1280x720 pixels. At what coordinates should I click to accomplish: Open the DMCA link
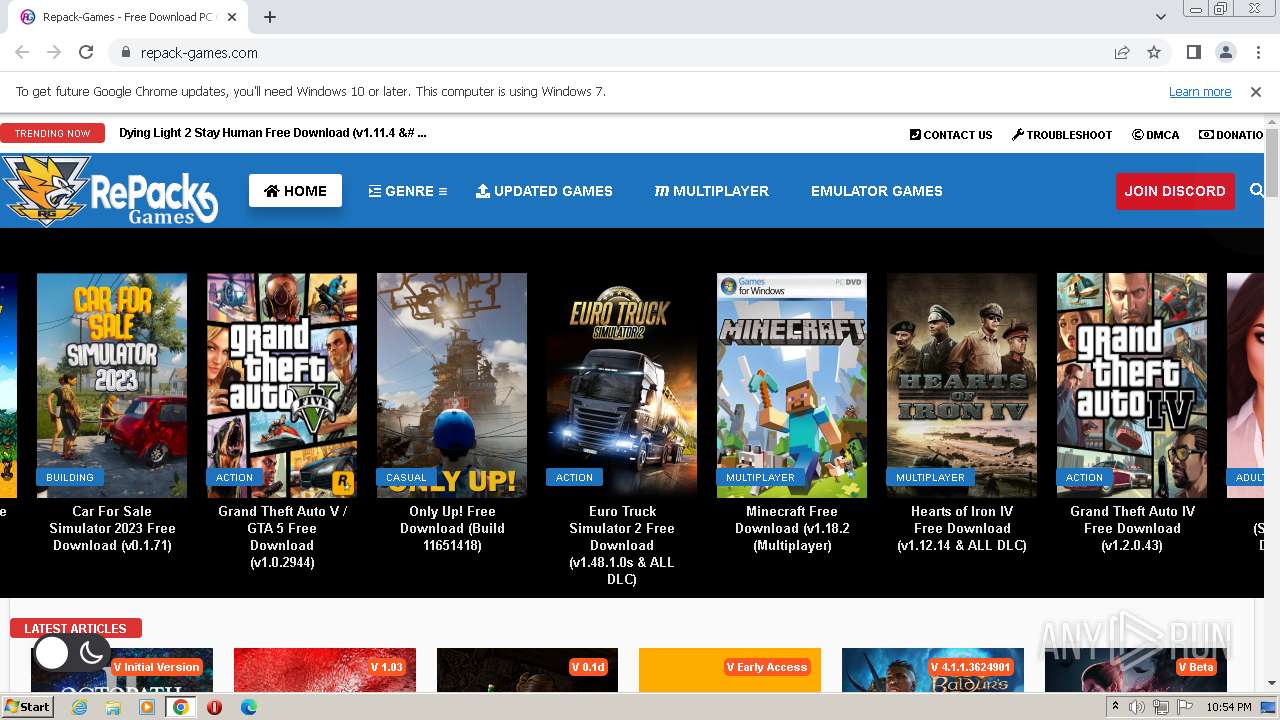(1155, 135)
